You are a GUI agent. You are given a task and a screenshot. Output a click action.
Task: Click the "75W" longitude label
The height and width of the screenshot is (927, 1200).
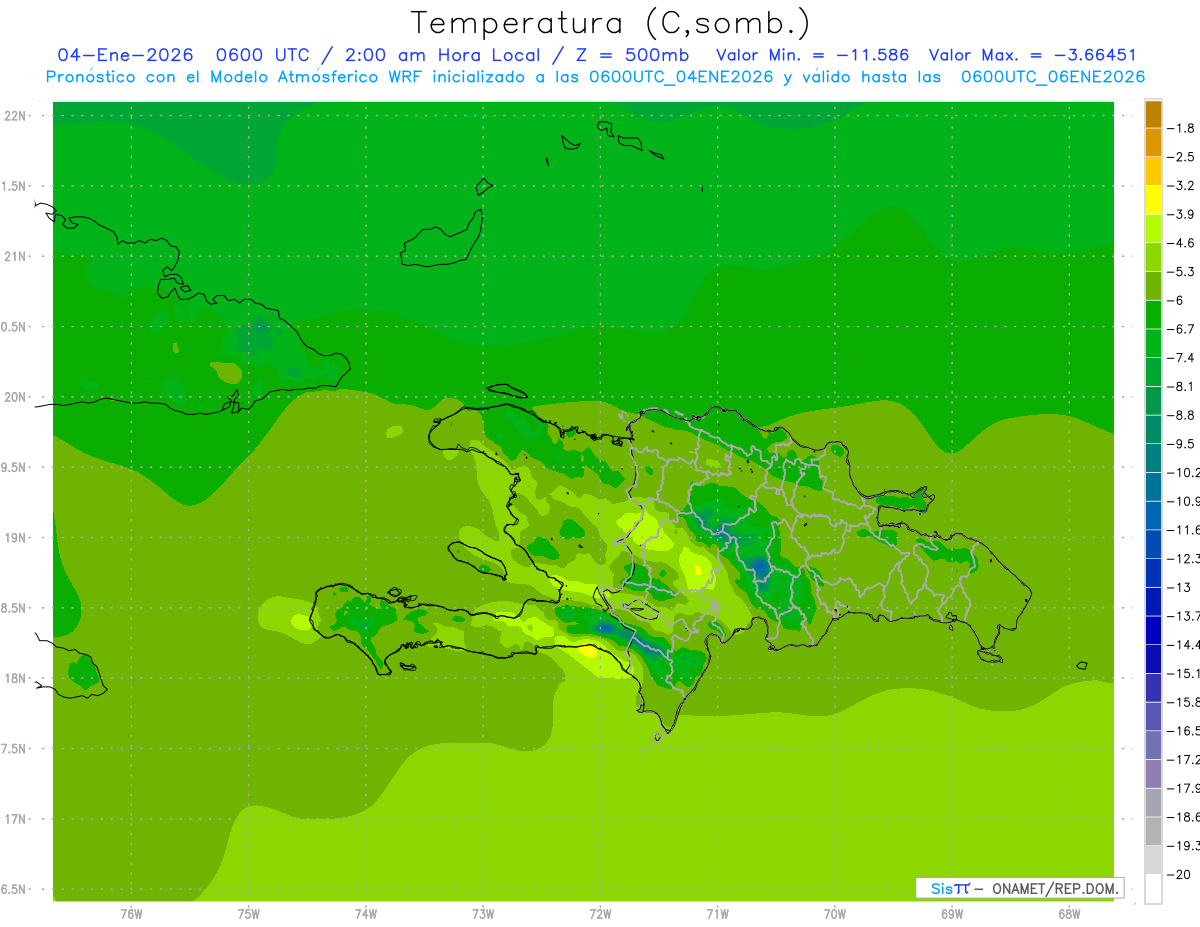tap(248, 913)
